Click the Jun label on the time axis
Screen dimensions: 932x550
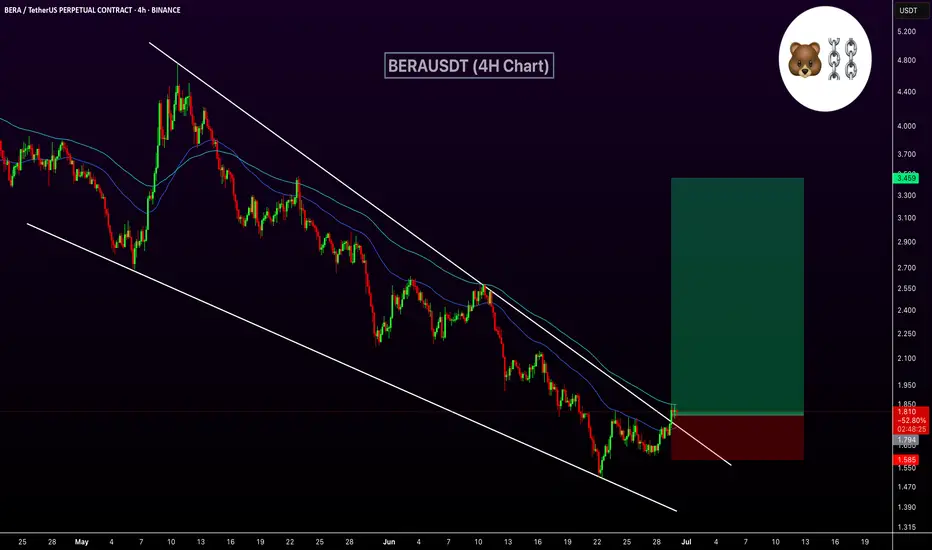389,542
